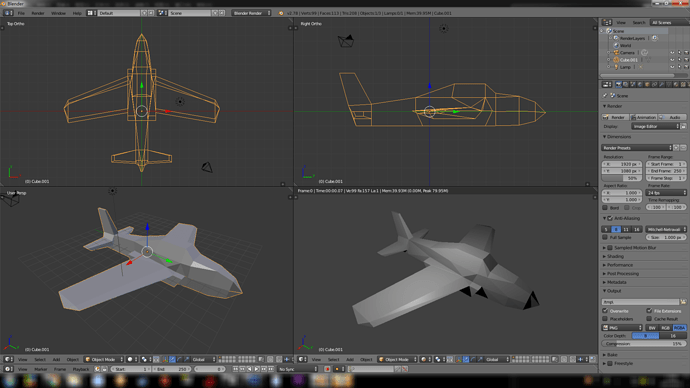Click the Camera object icon in outliner
The width and height of the screenshot is (690, 388).
616,53
